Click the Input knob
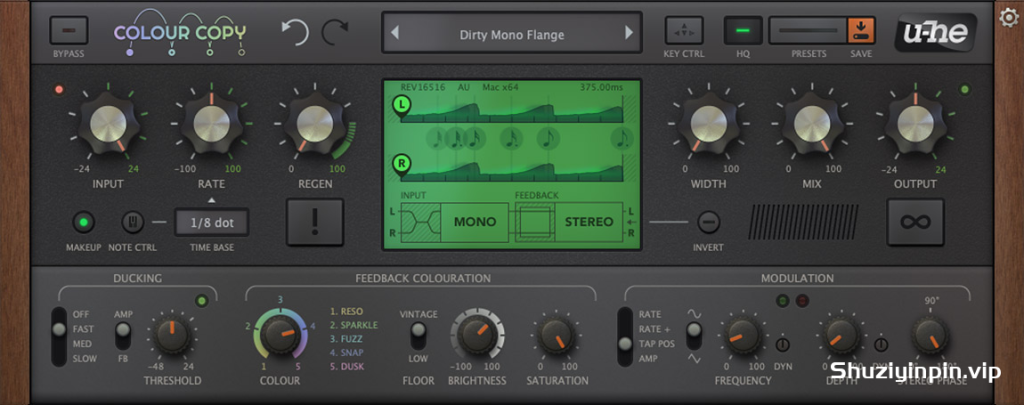 (108, 123)
